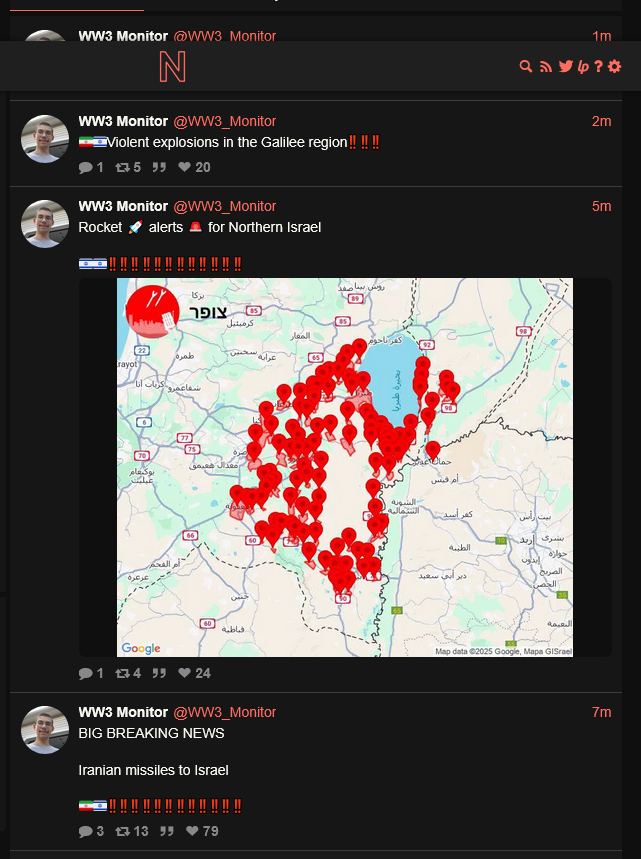Click the Liberapay donate icon
This screenshot has width=641, height=859.
(x=583, y=67)
